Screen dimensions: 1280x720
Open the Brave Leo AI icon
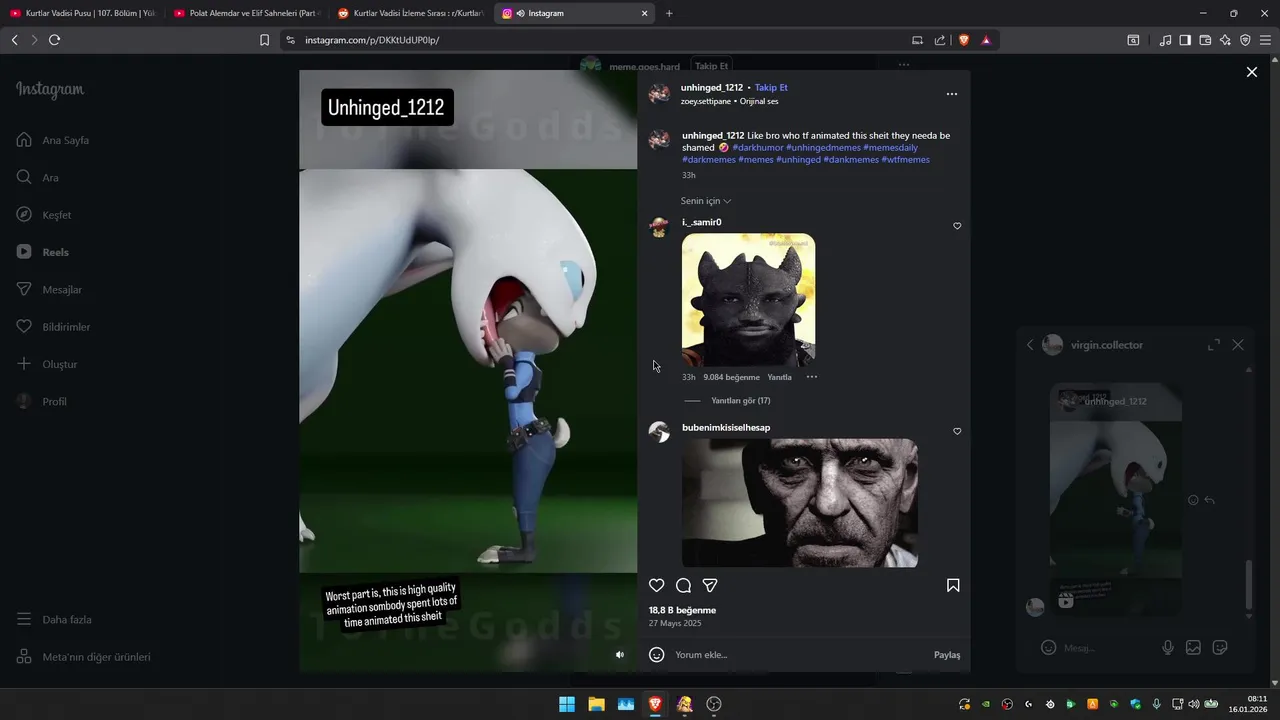1225,40
